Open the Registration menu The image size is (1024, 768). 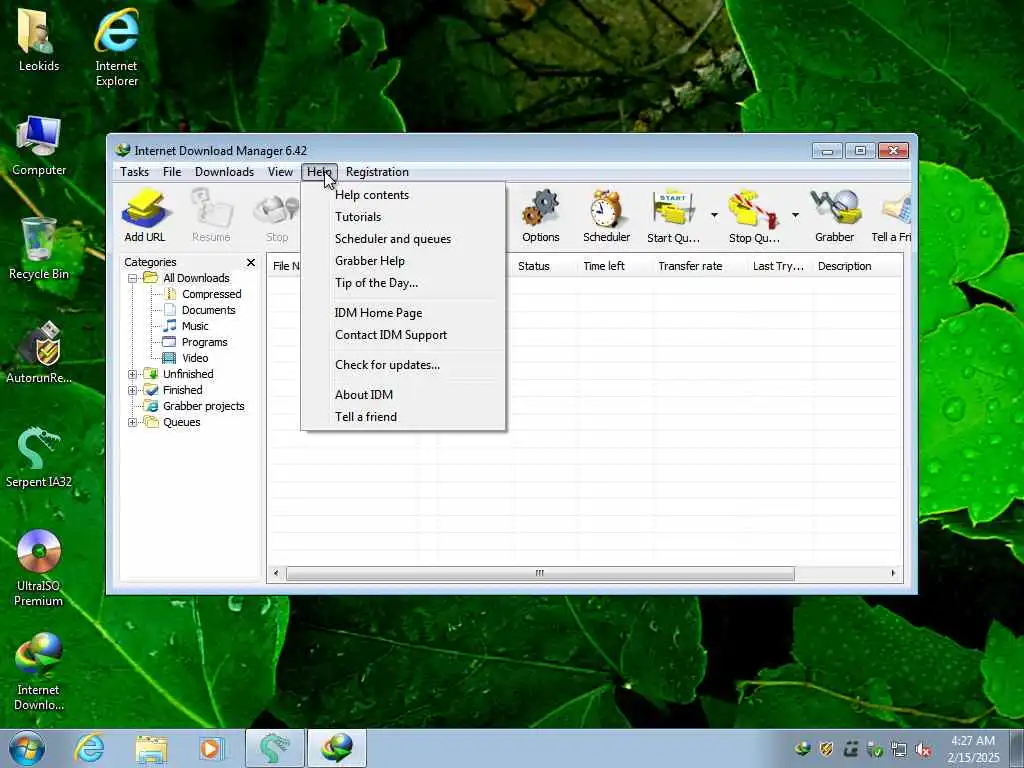tap(377, 172)
